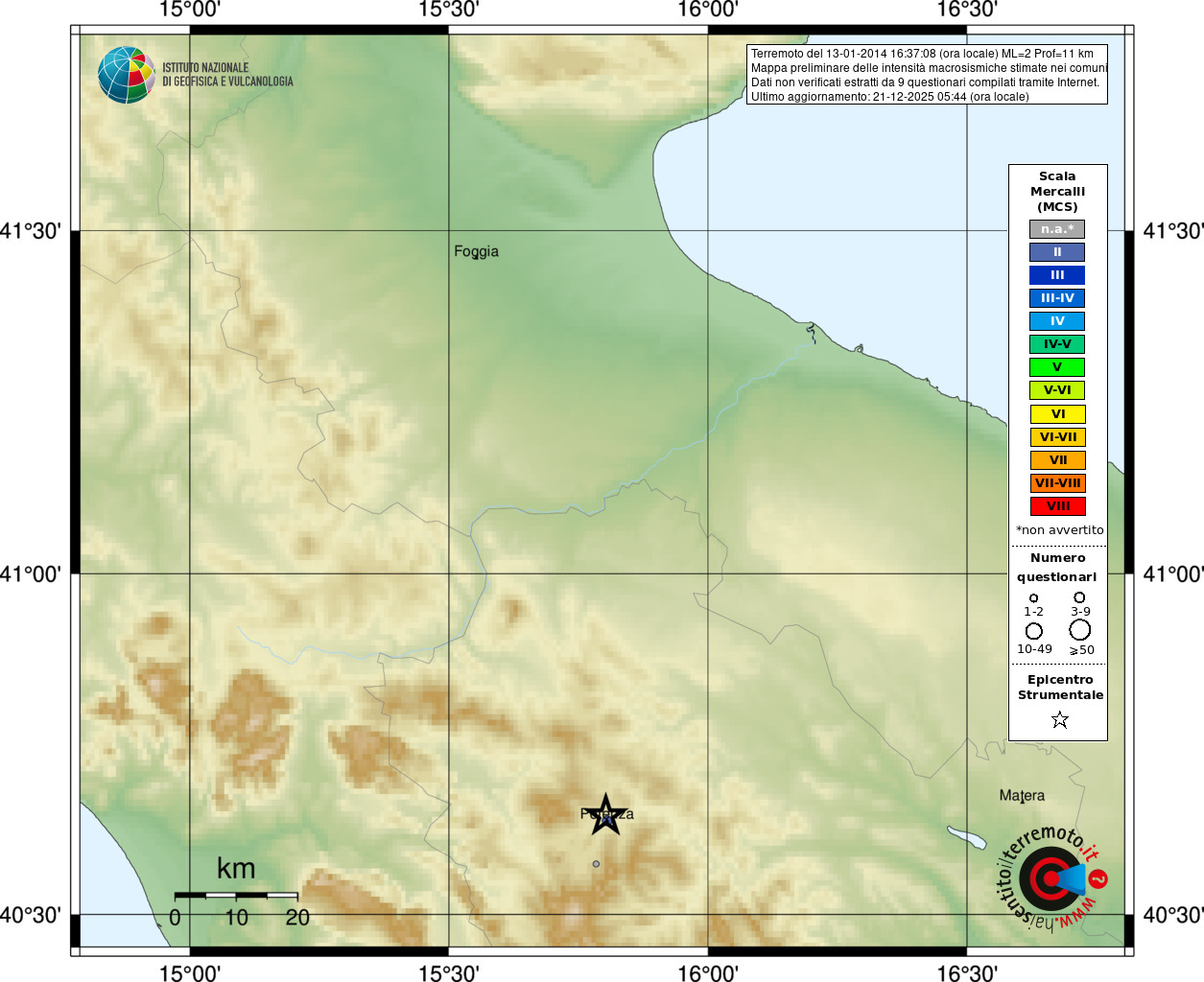
Task: Click the 16°00' label on top axis
Action: tap(708, 10)
